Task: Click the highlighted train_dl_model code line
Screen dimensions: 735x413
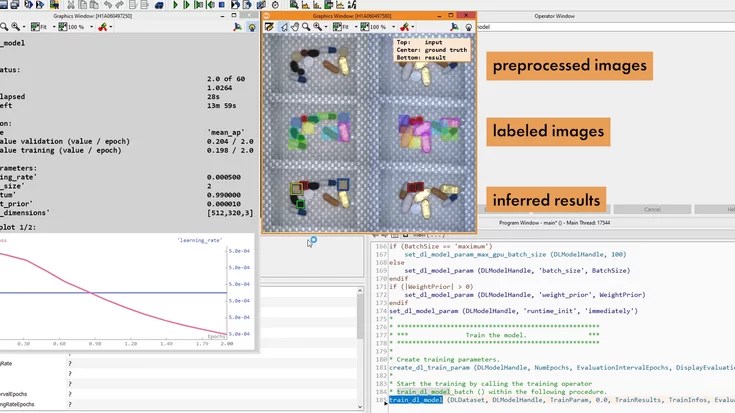Action: coord(415,400)
